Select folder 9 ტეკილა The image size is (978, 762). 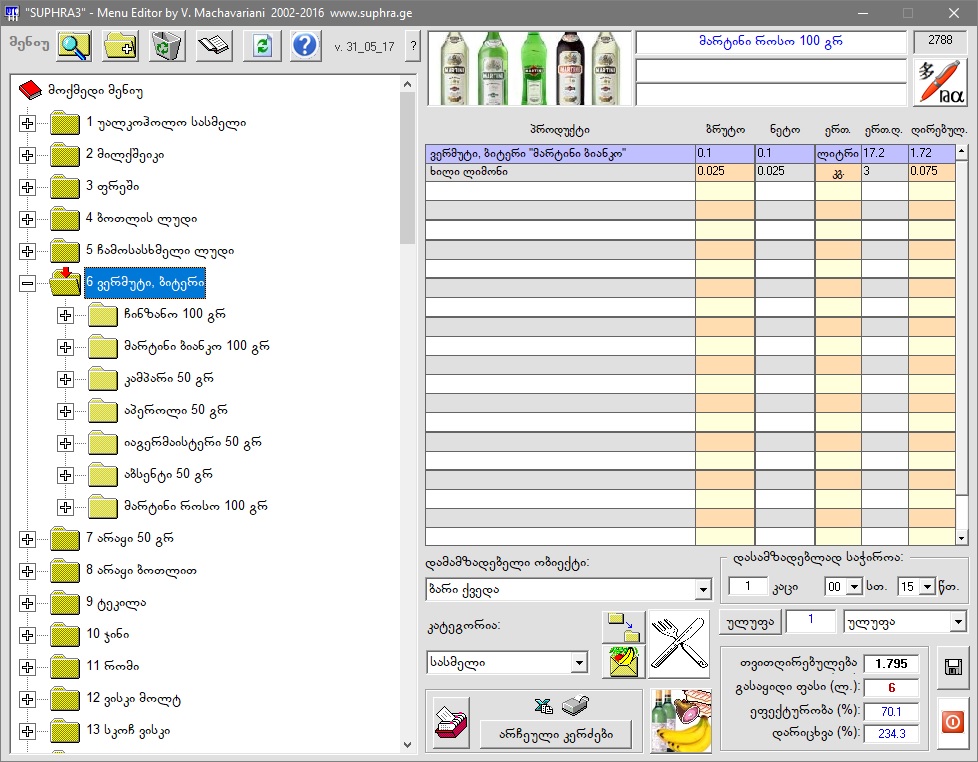pyautogui.click(x=116, y=603)
